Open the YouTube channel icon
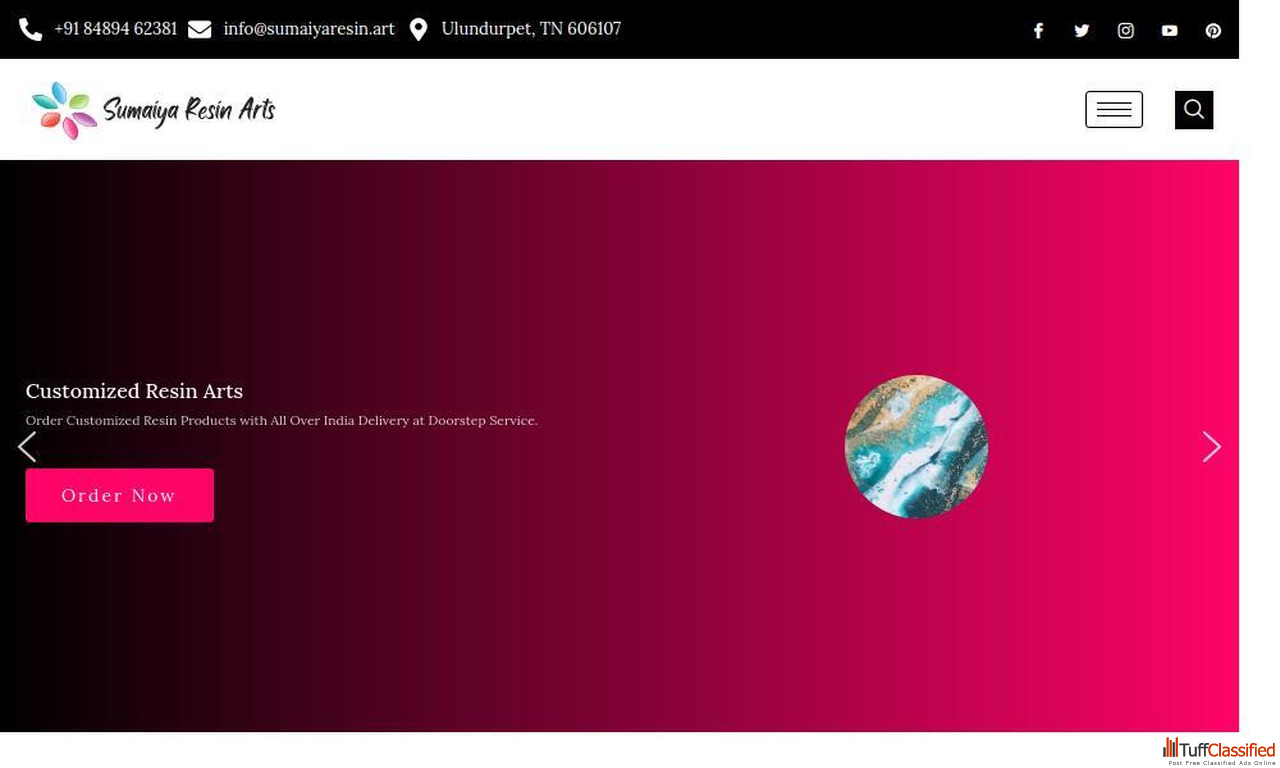This screenshot has width=1280, height=768. click(1169, 31)
